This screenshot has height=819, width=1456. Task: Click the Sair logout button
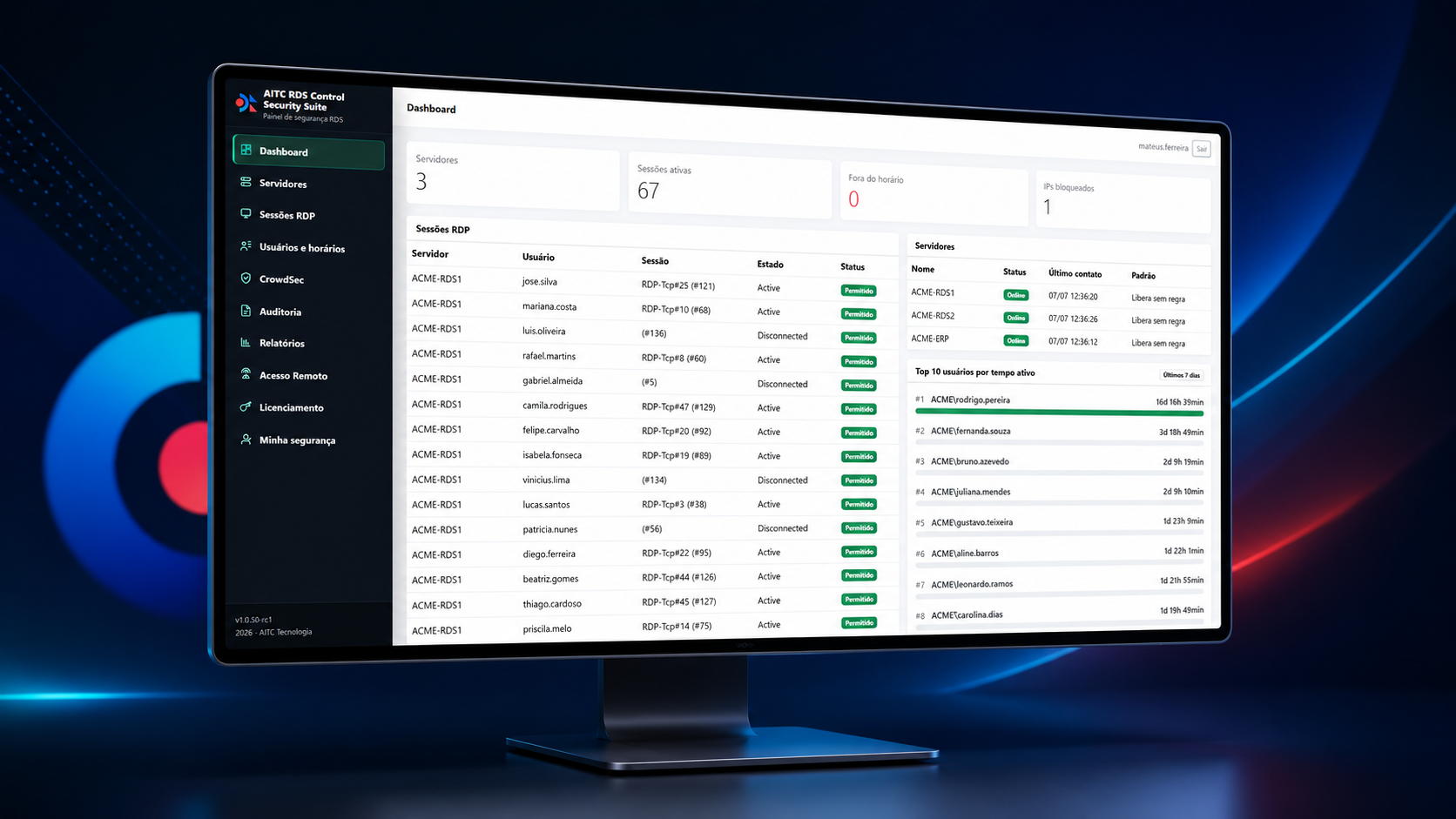tap(1202, 149)
